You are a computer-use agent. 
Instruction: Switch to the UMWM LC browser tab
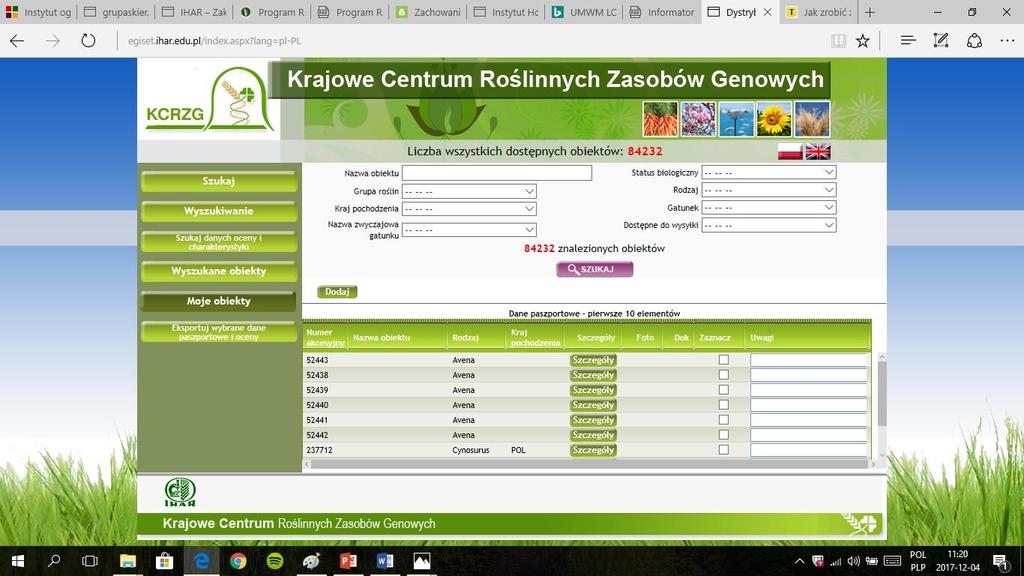coord(584,12)
